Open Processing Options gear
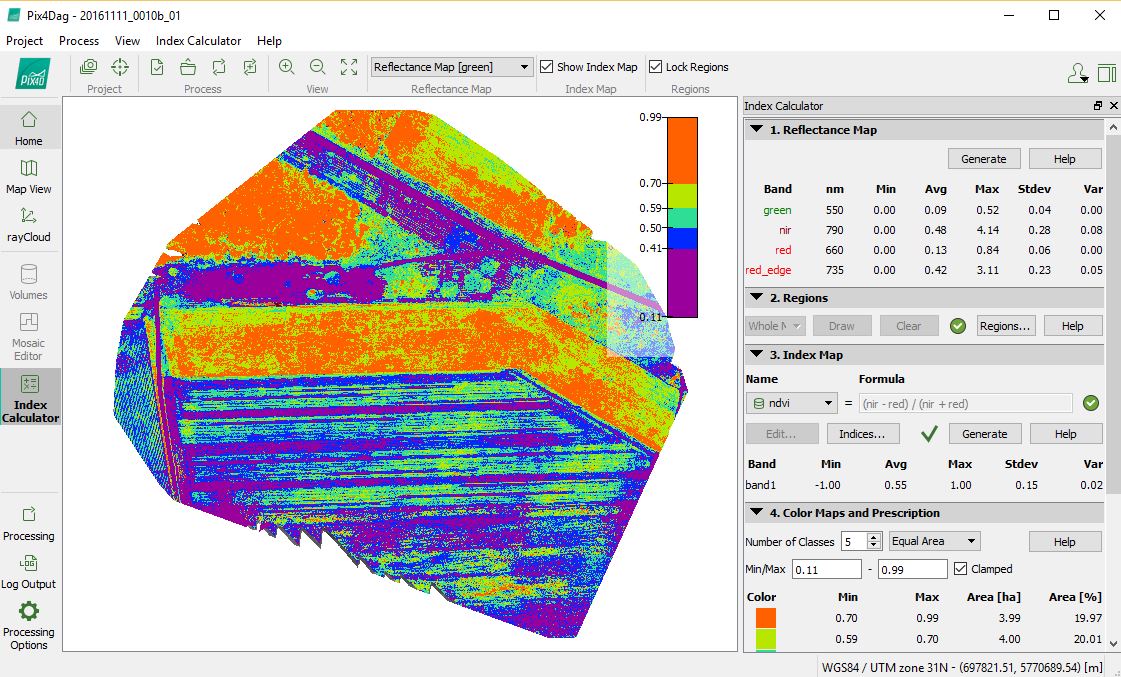Screen dimensions: 1121x677 [29, 625]
